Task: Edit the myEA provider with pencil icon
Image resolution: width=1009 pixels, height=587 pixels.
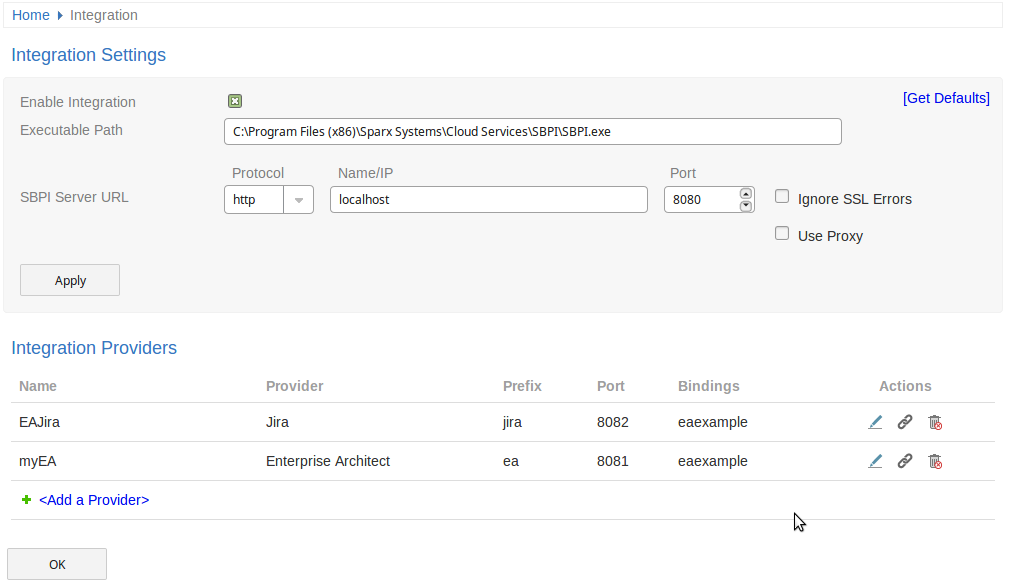Action: tap(875, 461)
